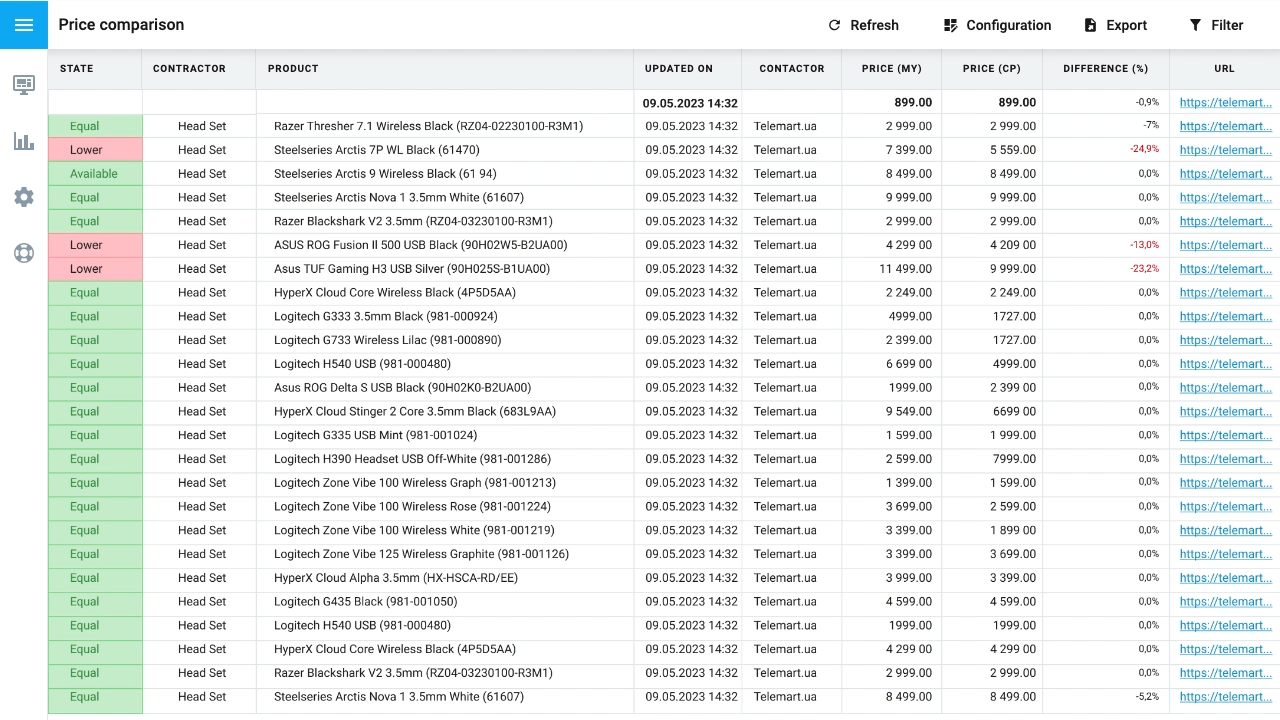
Task: Open the bar chart statistics icon
Action: point(24,141)
